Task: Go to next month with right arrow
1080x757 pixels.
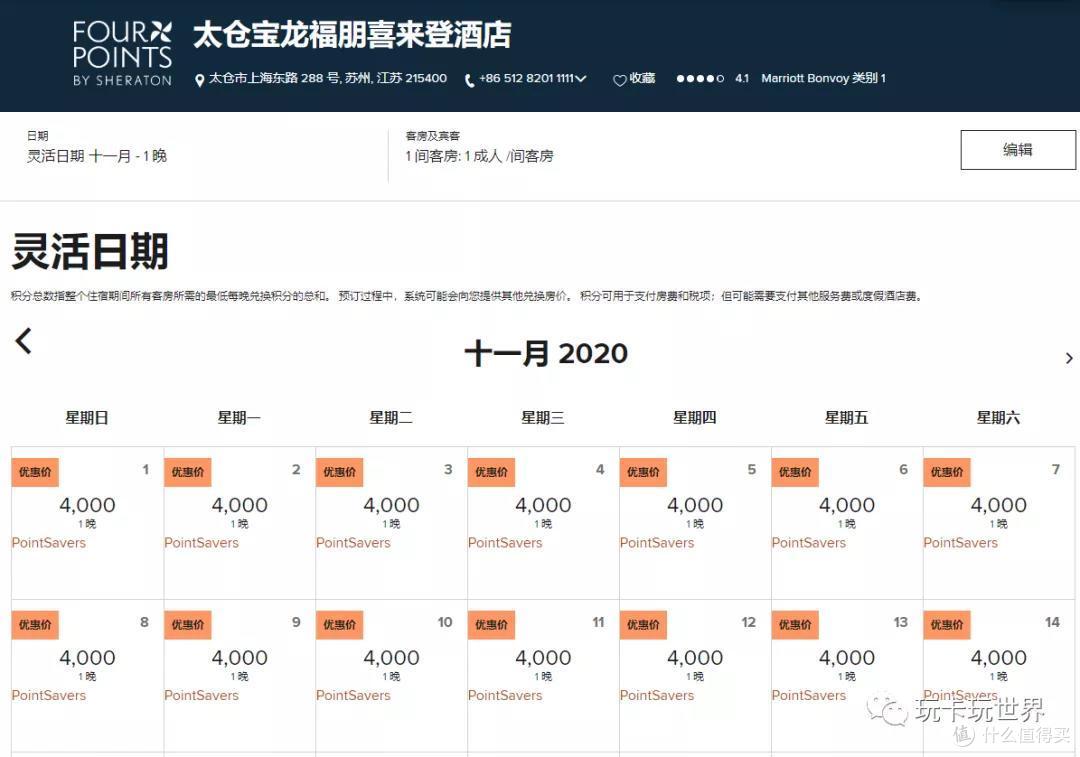Action: [1069, 358]
